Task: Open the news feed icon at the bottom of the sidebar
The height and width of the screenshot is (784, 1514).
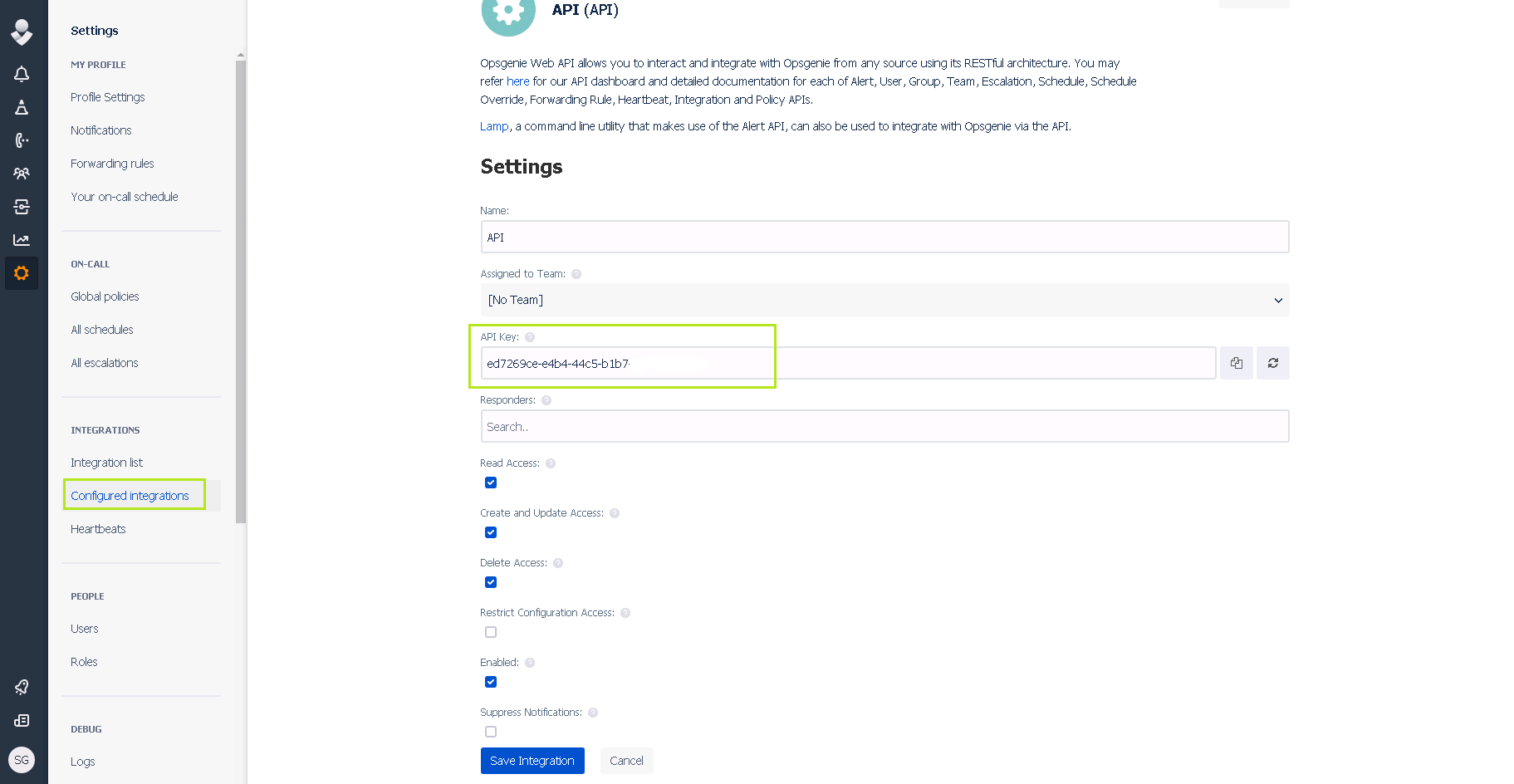Action: [x=22, y=720]
